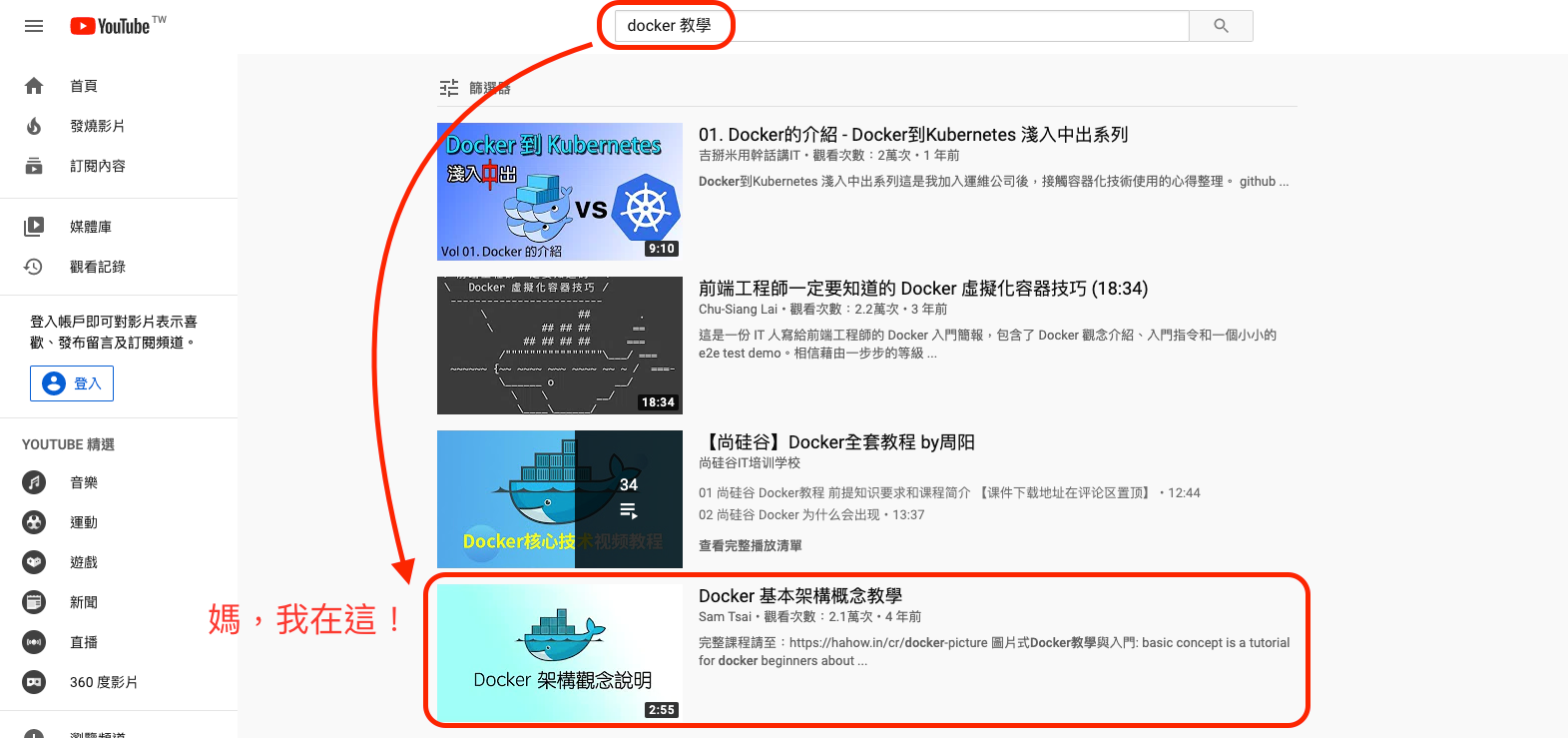The height and width of the screenshot is (738, 1568).
Task: Click the sports ball icon for 運動
Action: pos(34,522)
